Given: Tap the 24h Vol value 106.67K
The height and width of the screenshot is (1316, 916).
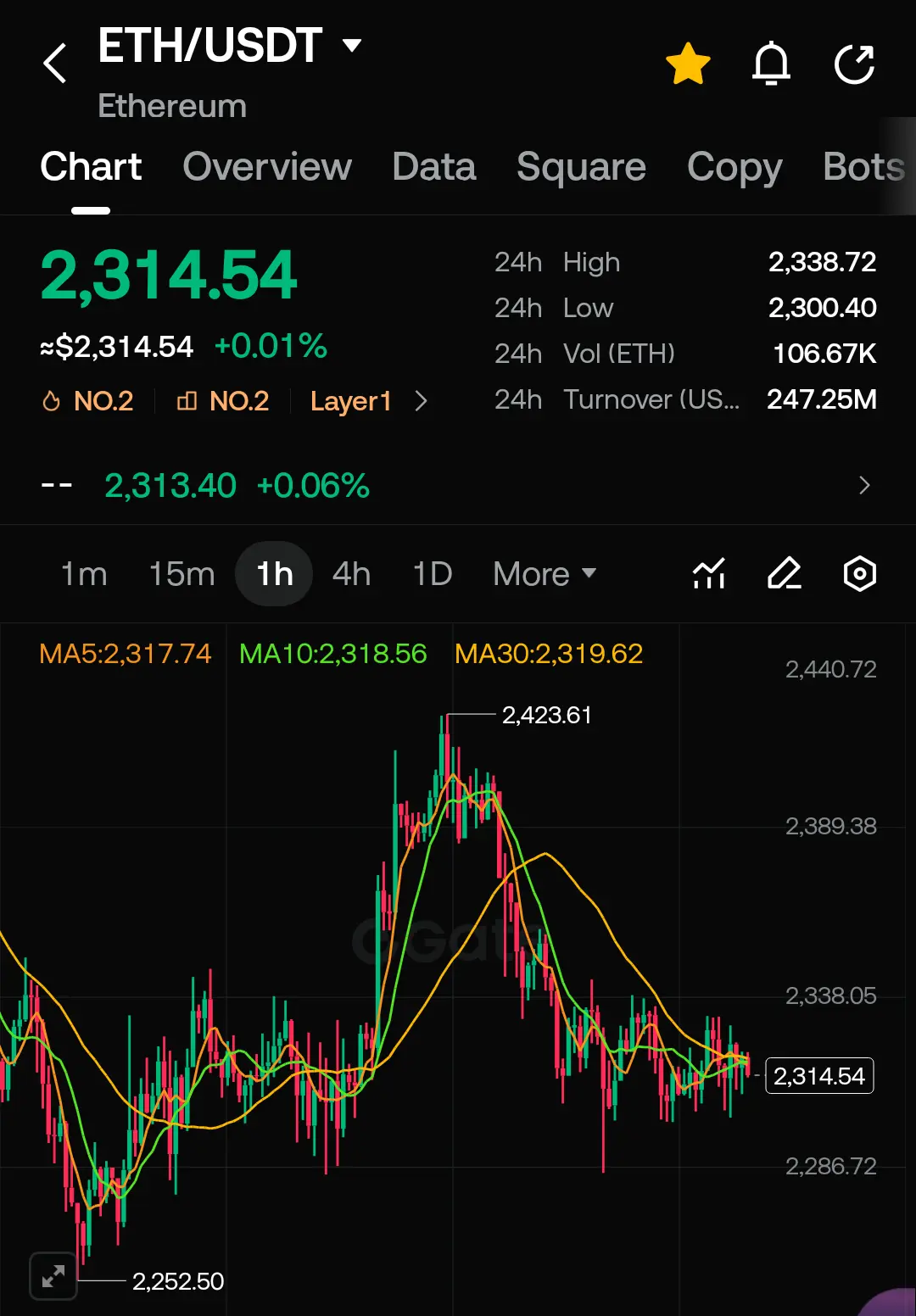Looking at the screenshot, I should [824, 354].
